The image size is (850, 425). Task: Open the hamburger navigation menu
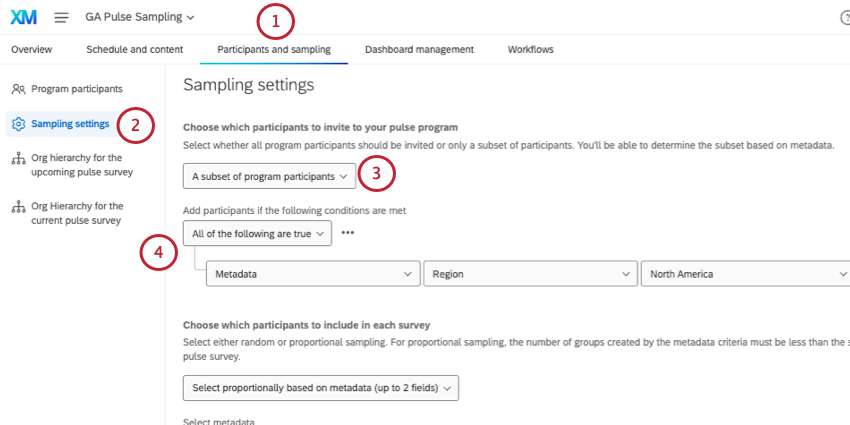click(62, 17)
